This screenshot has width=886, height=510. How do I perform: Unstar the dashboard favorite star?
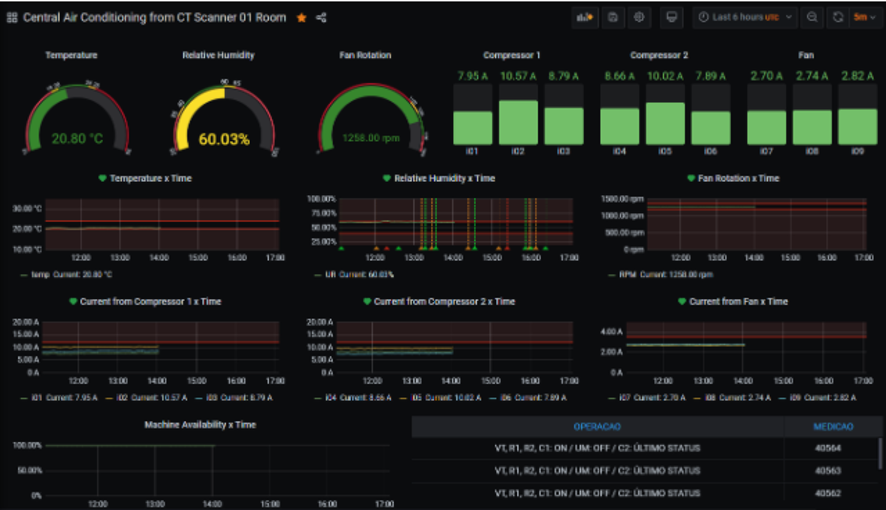[301, 18]
